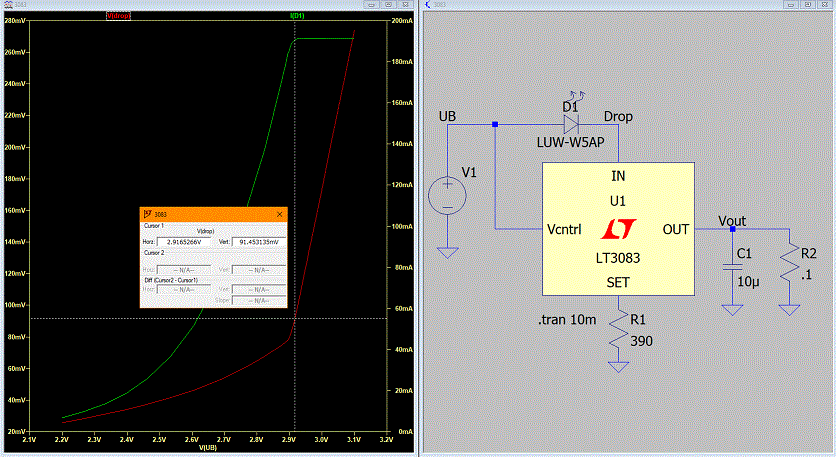Click Cursor 2 Horz N/A field
836x457 pixels.
[184, 270]
